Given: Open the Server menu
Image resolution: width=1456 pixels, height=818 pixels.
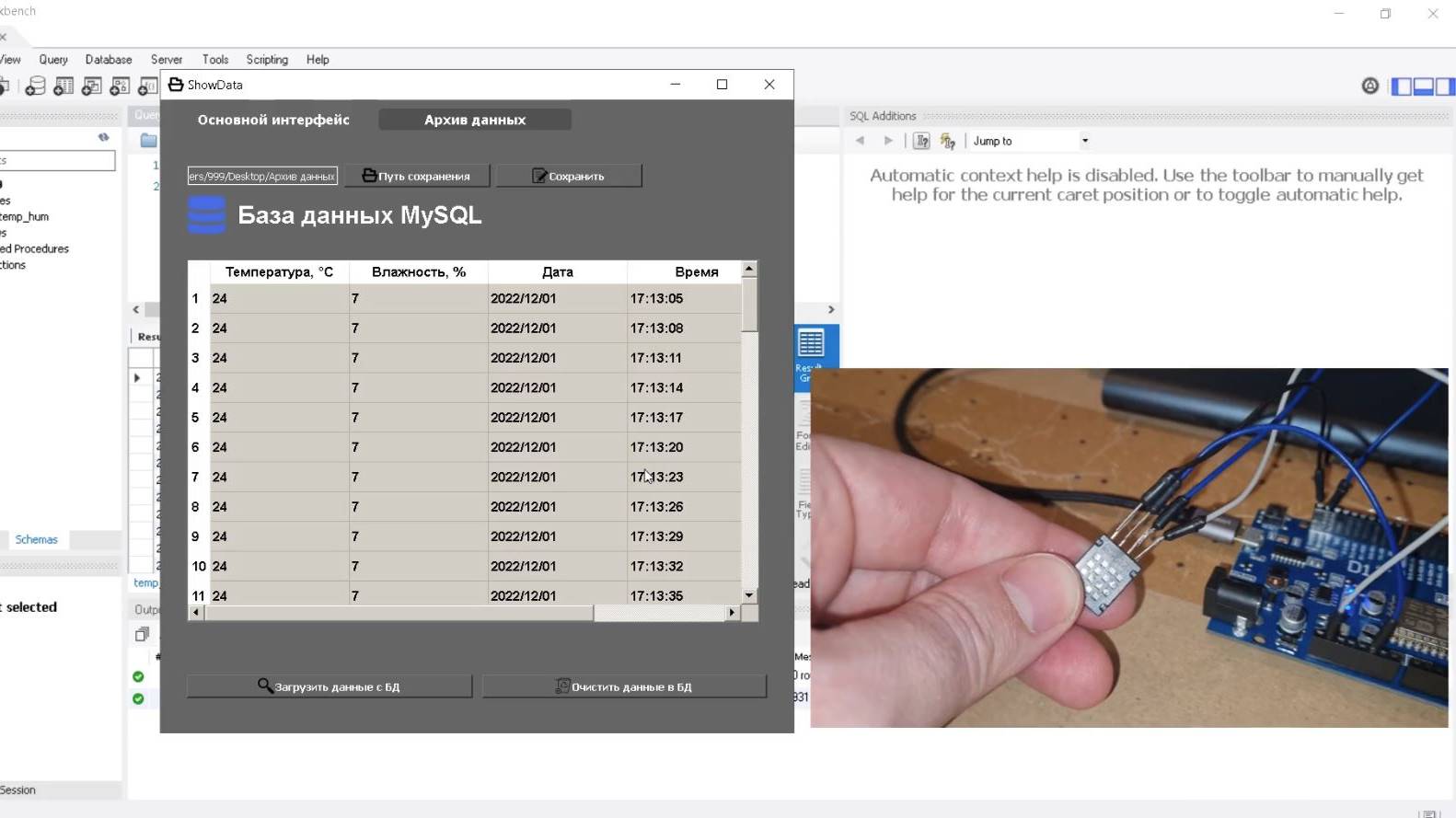Looking at the screenshot, I should pyautogui.click(x=167, y=59).
